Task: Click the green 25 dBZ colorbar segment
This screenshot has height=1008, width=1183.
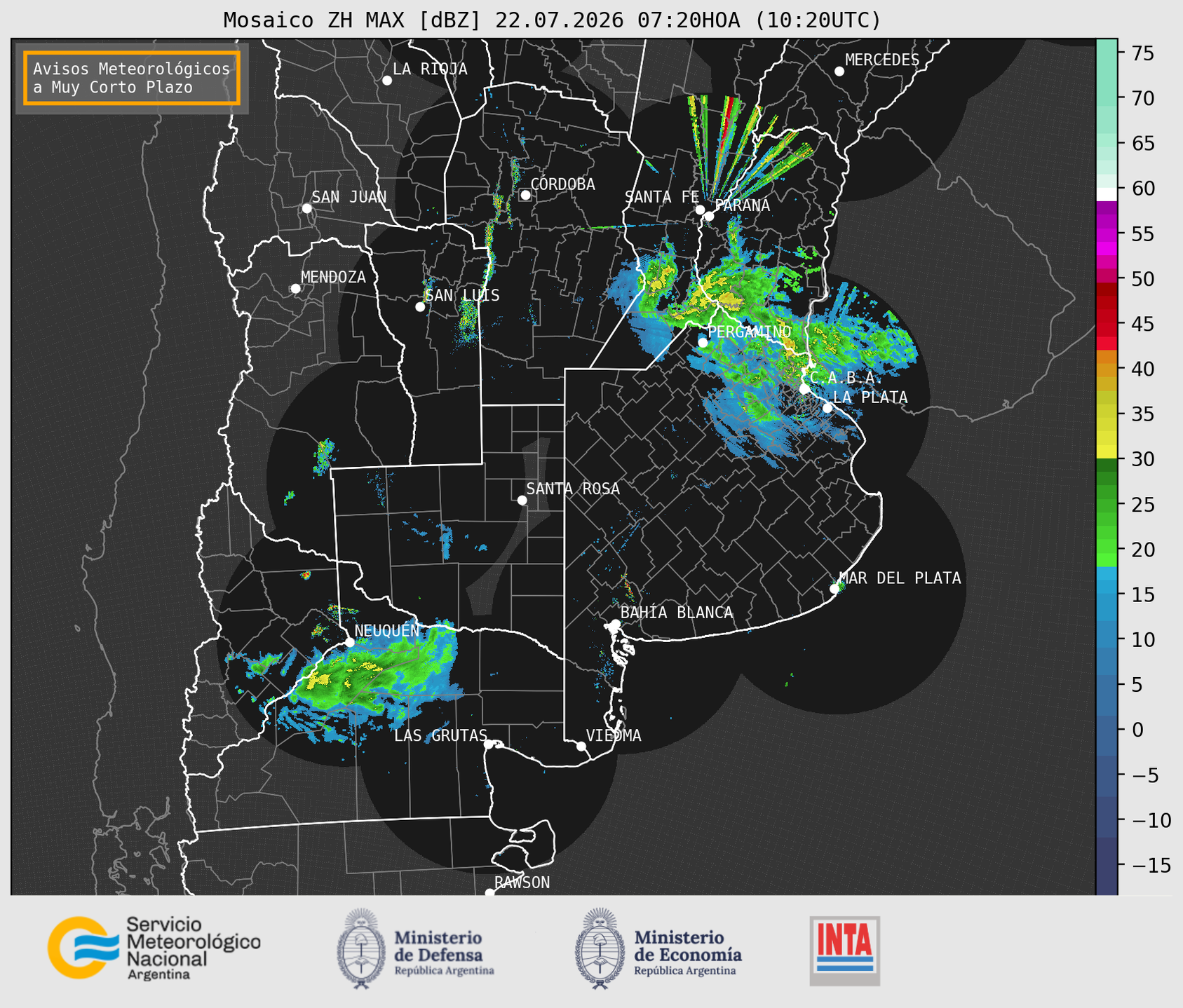Action: 1107,504
